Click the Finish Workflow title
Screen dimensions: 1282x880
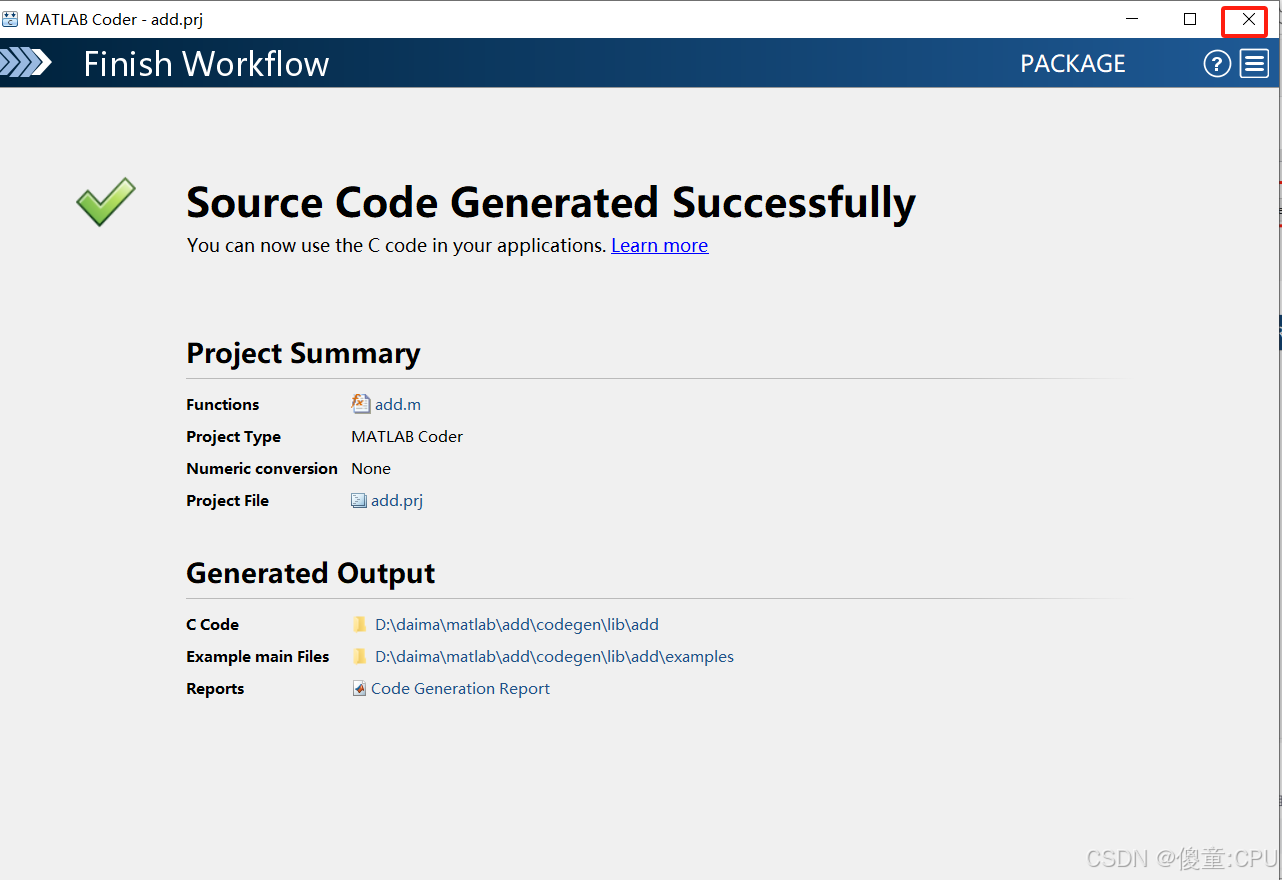[x=206, y=64]
